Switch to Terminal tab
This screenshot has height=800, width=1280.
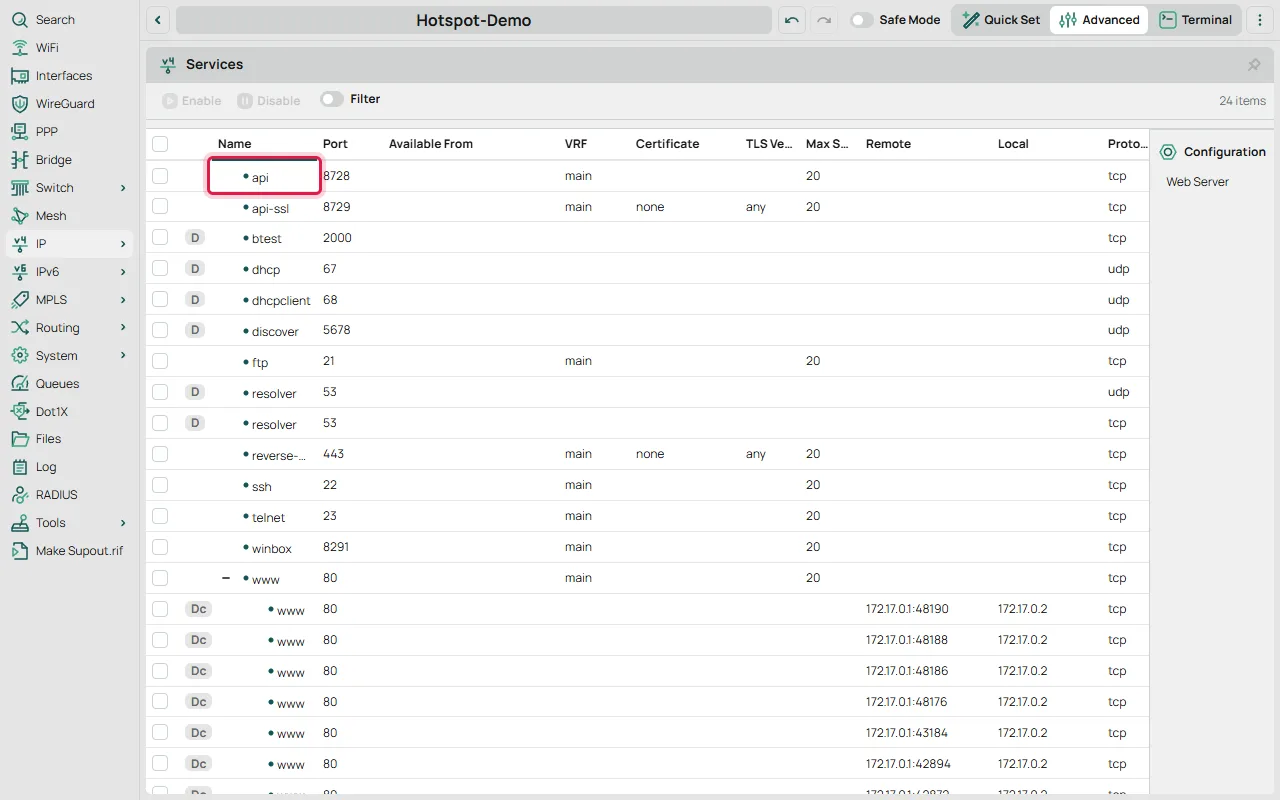[x=1196, y=20]
